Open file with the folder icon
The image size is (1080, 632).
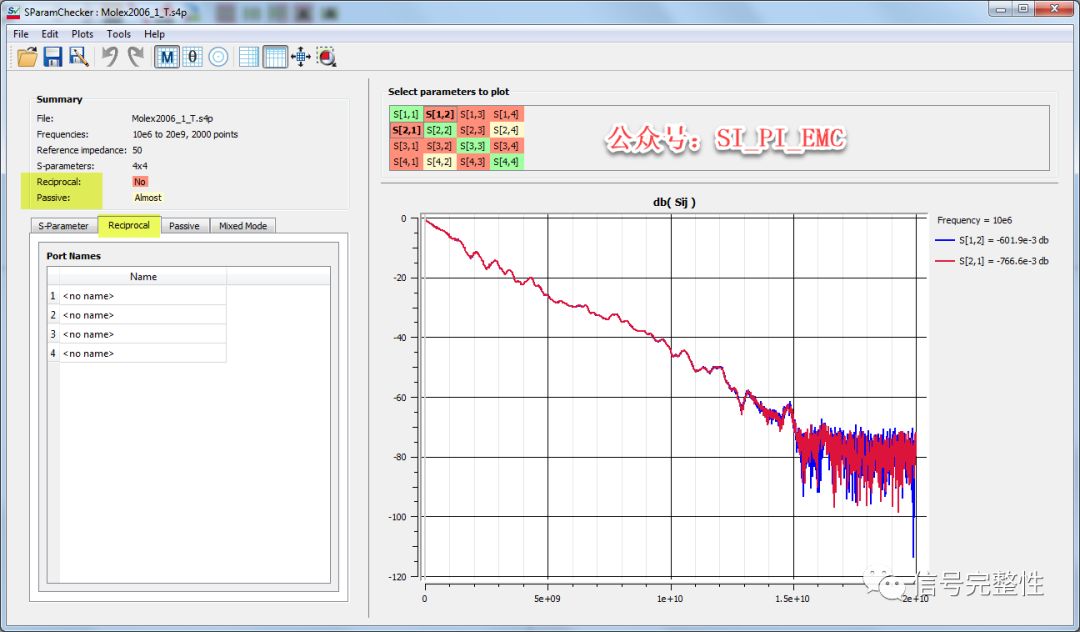[x=27, y=56]
